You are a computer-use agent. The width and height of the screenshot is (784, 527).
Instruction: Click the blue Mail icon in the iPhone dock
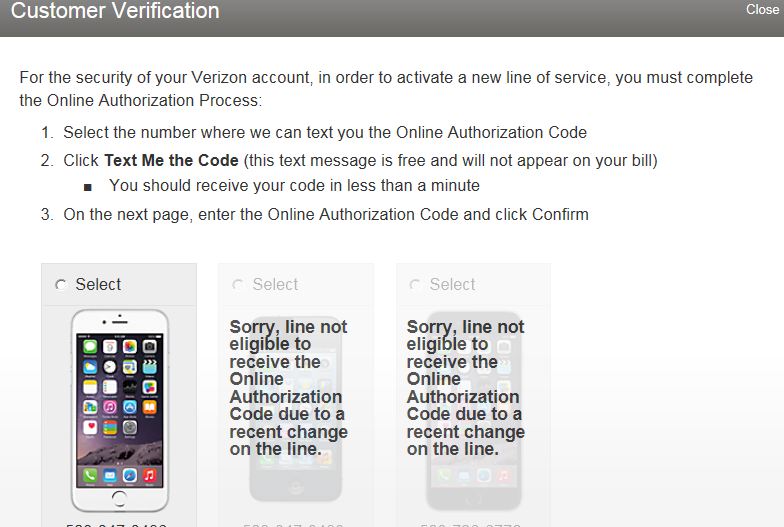(110, 475)
